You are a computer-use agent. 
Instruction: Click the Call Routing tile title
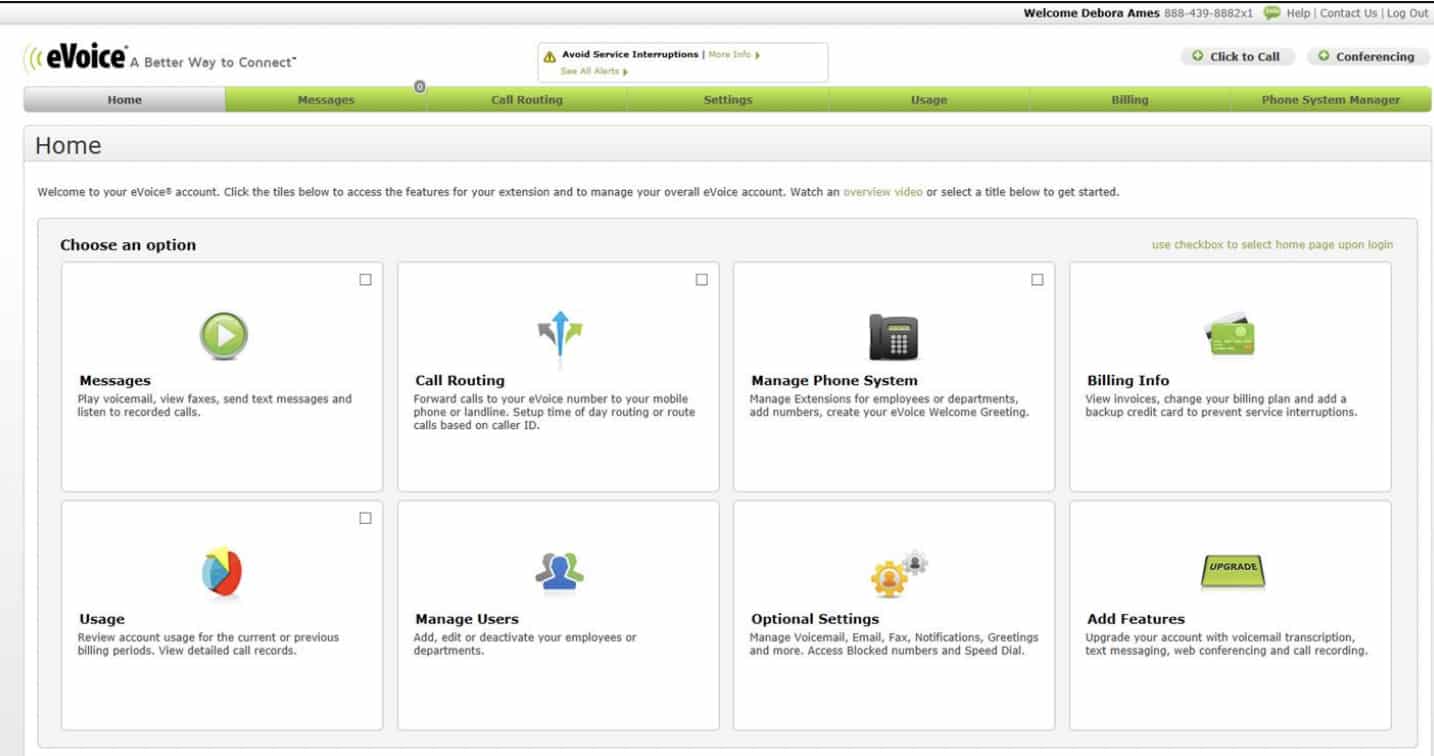tap(460, 381)
